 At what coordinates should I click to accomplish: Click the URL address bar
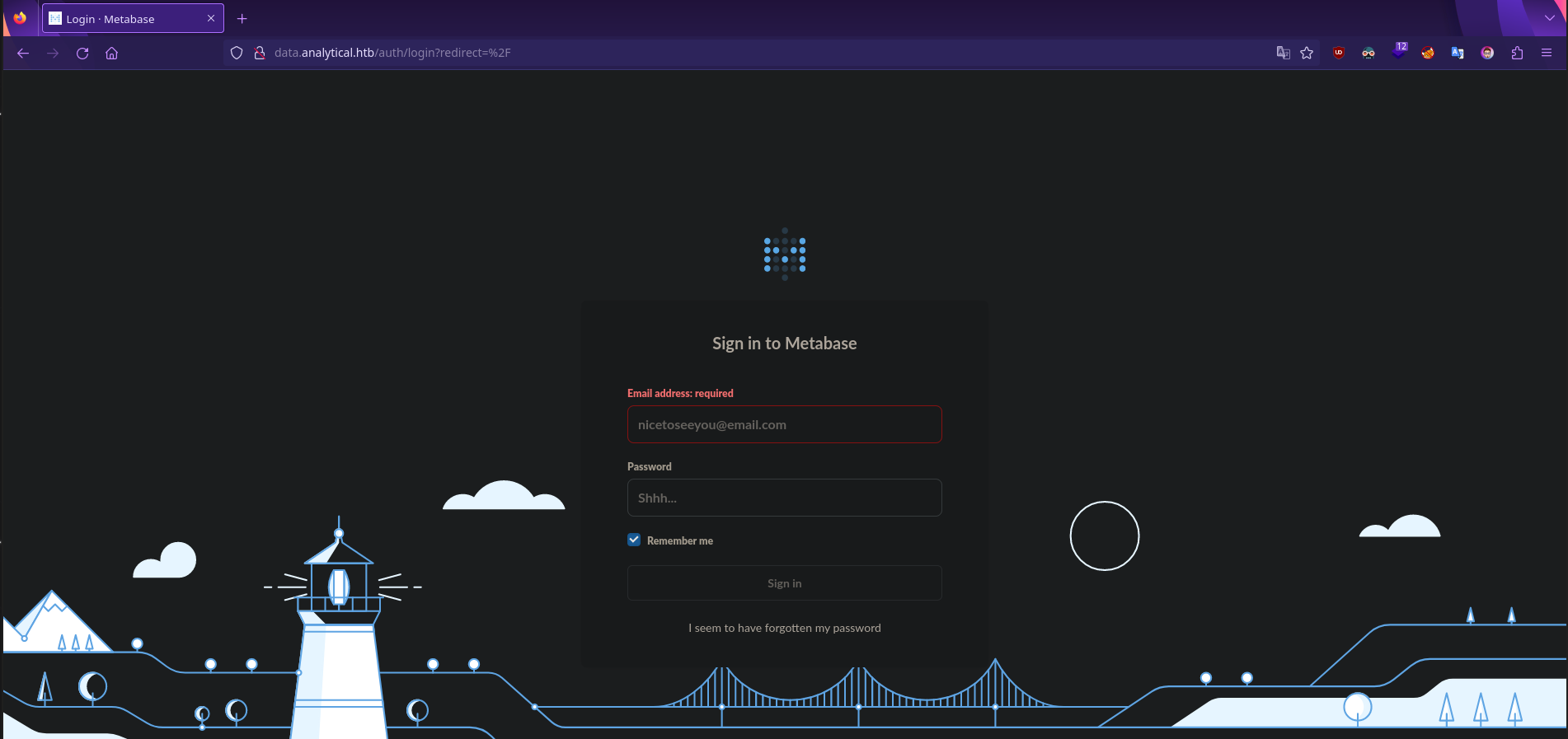click(742, 53)
